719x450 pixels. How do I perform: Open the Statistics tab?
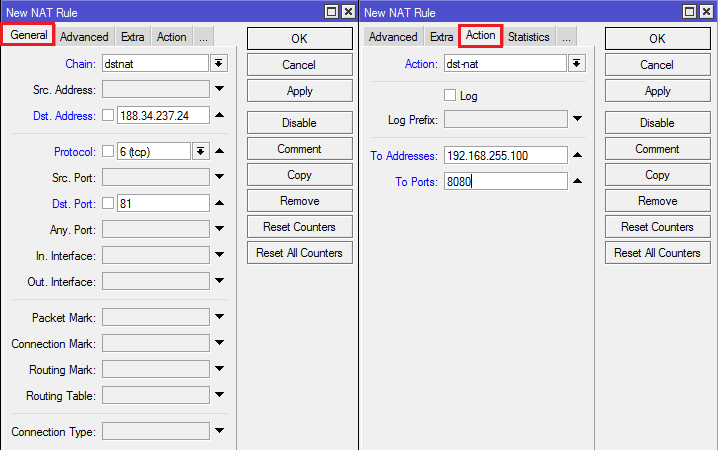(528, 37)
